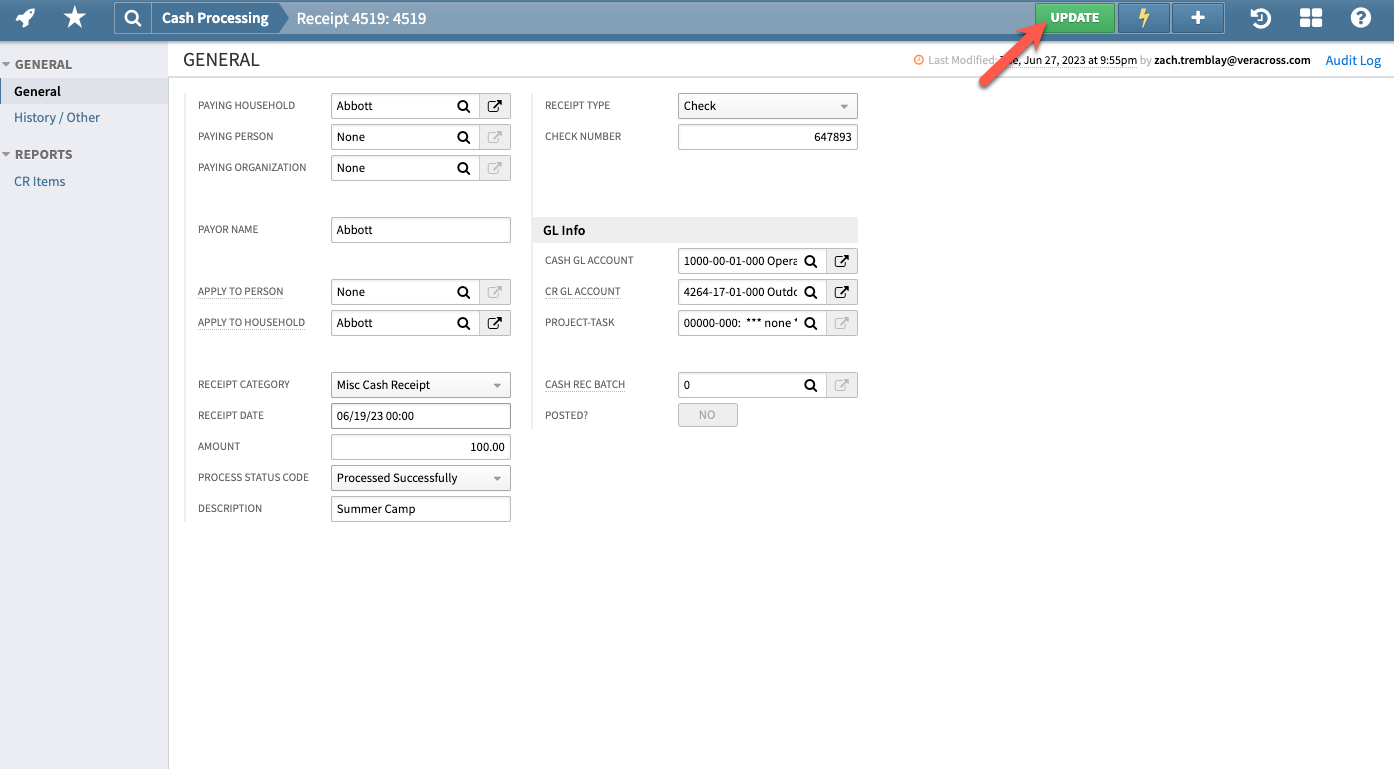Click the search icon beside Cash GL Account
This screenshot has width=1394, height=769.
click(x=810, y=260)
